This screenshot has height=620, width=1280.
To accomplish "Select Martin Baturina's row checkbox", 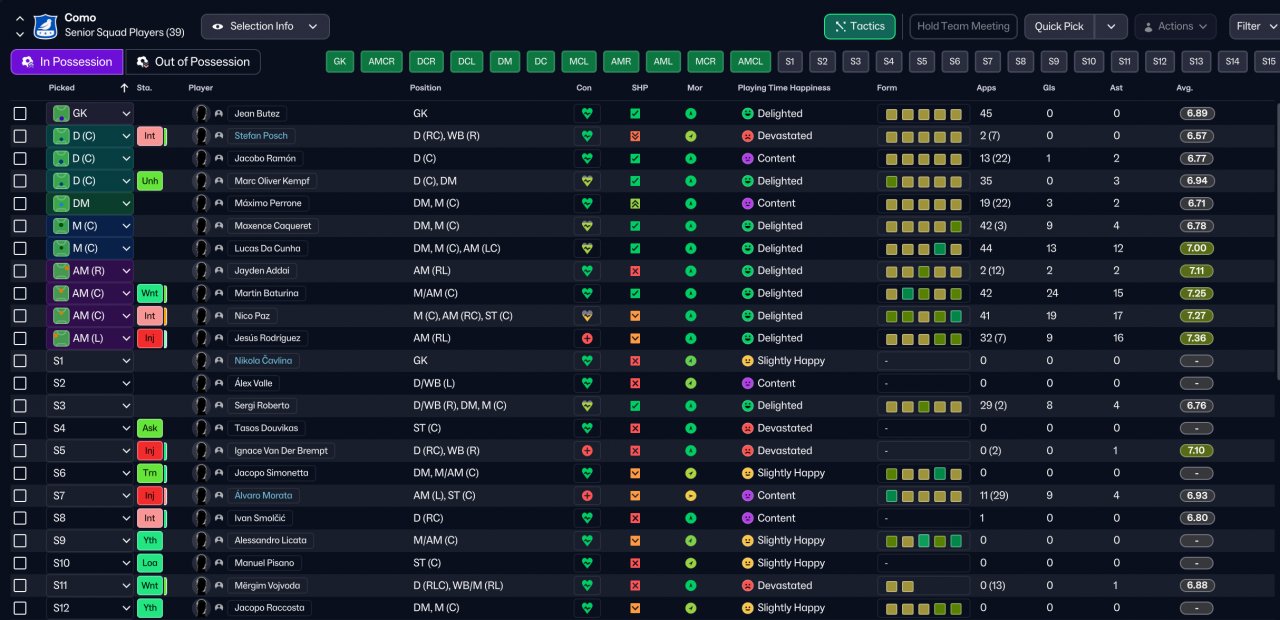I will pos(20,294).
